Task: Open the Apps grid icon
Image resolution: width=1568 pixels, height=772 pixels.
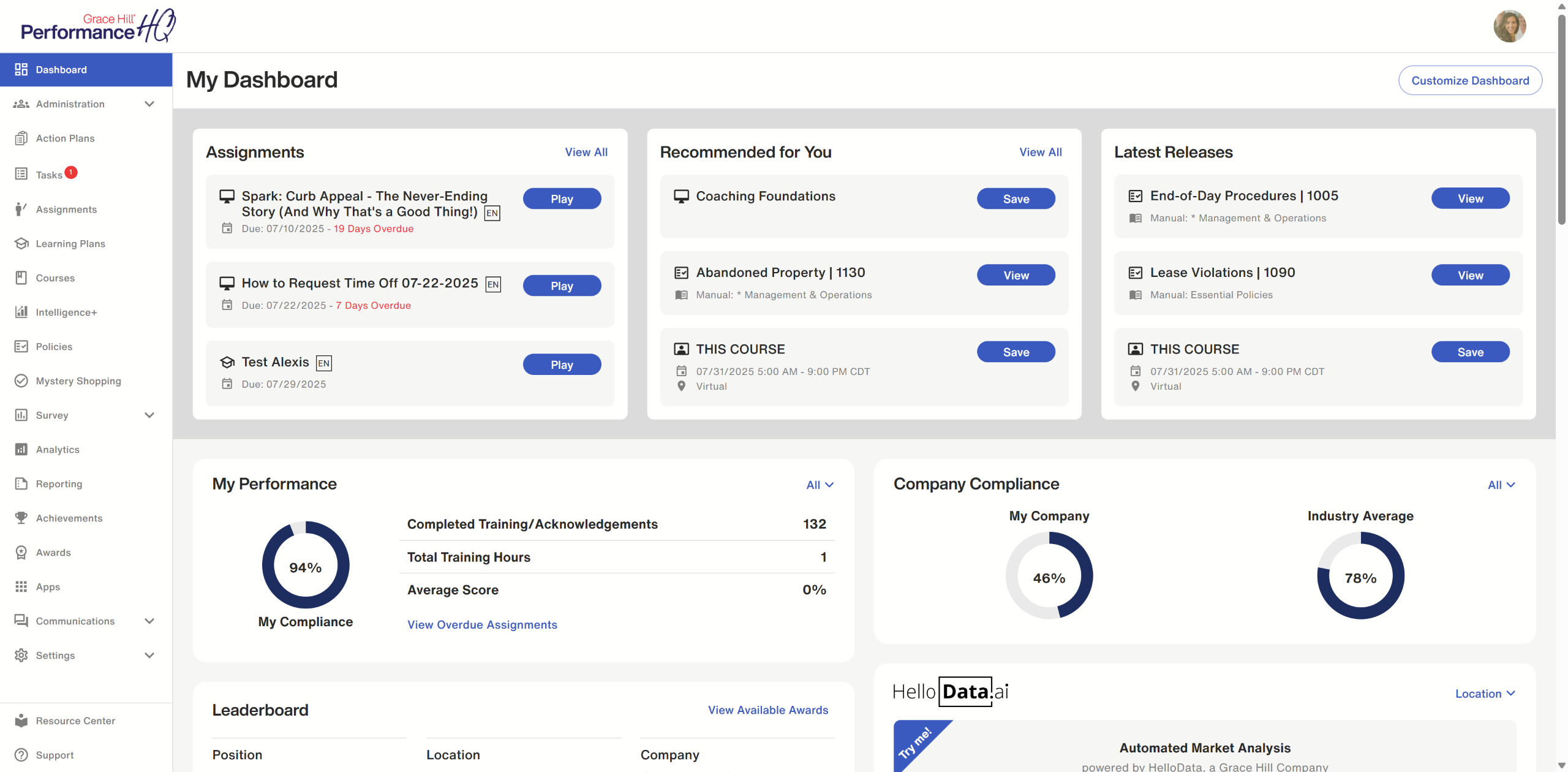Action: click(21, 586)
